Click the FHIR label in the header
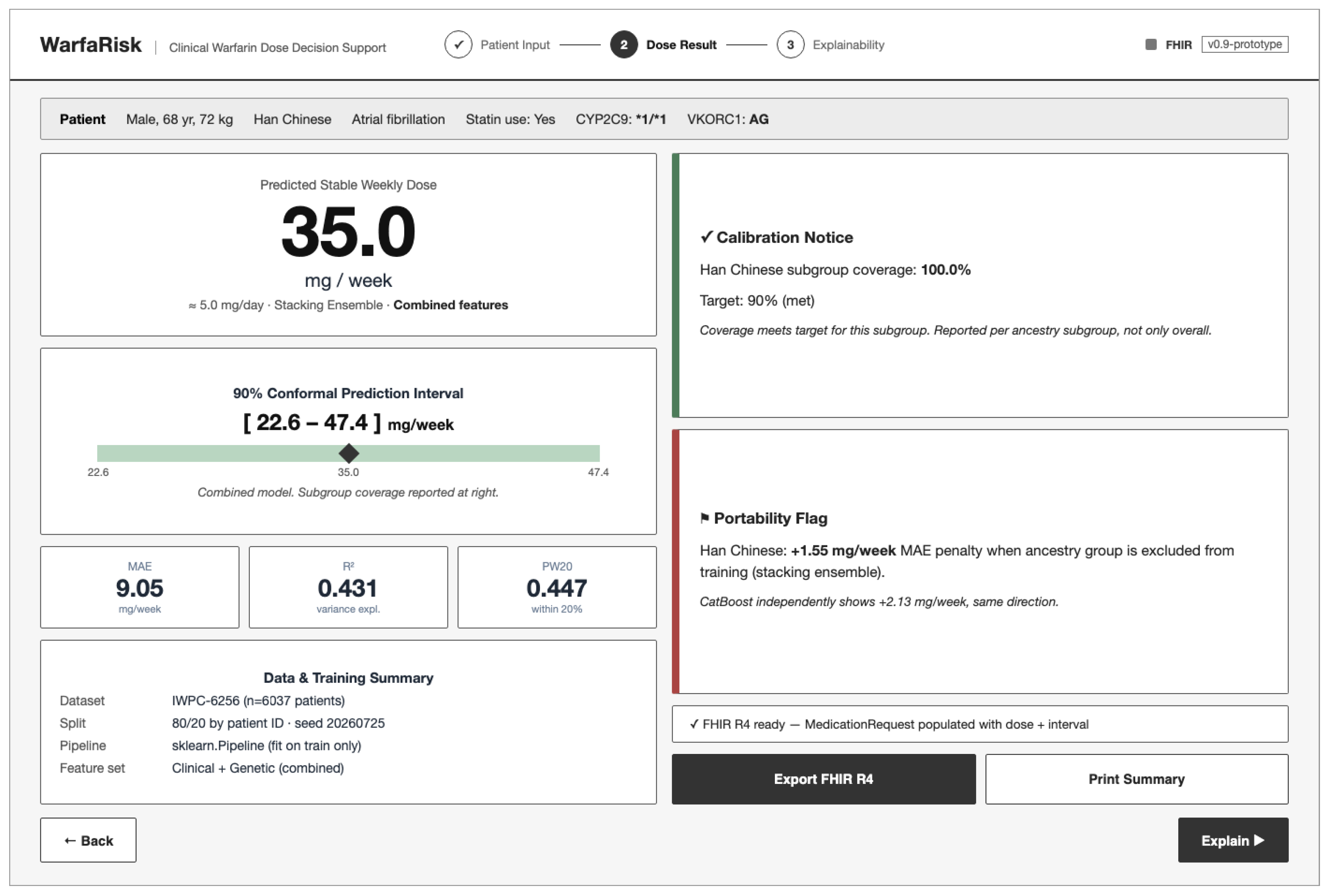 1178,44
